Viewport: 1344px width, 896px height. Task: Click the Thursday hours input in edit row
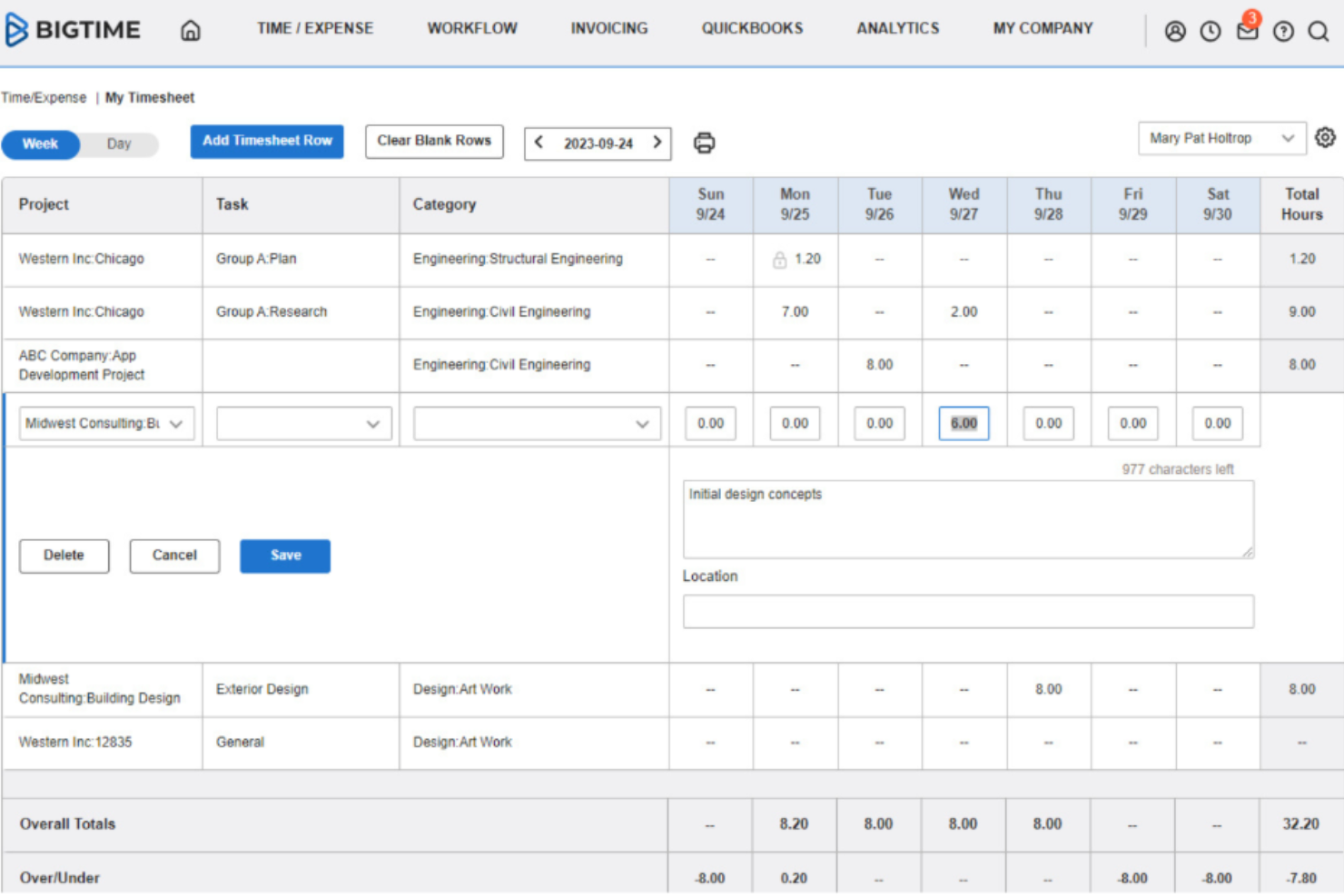pos(1048,424)
